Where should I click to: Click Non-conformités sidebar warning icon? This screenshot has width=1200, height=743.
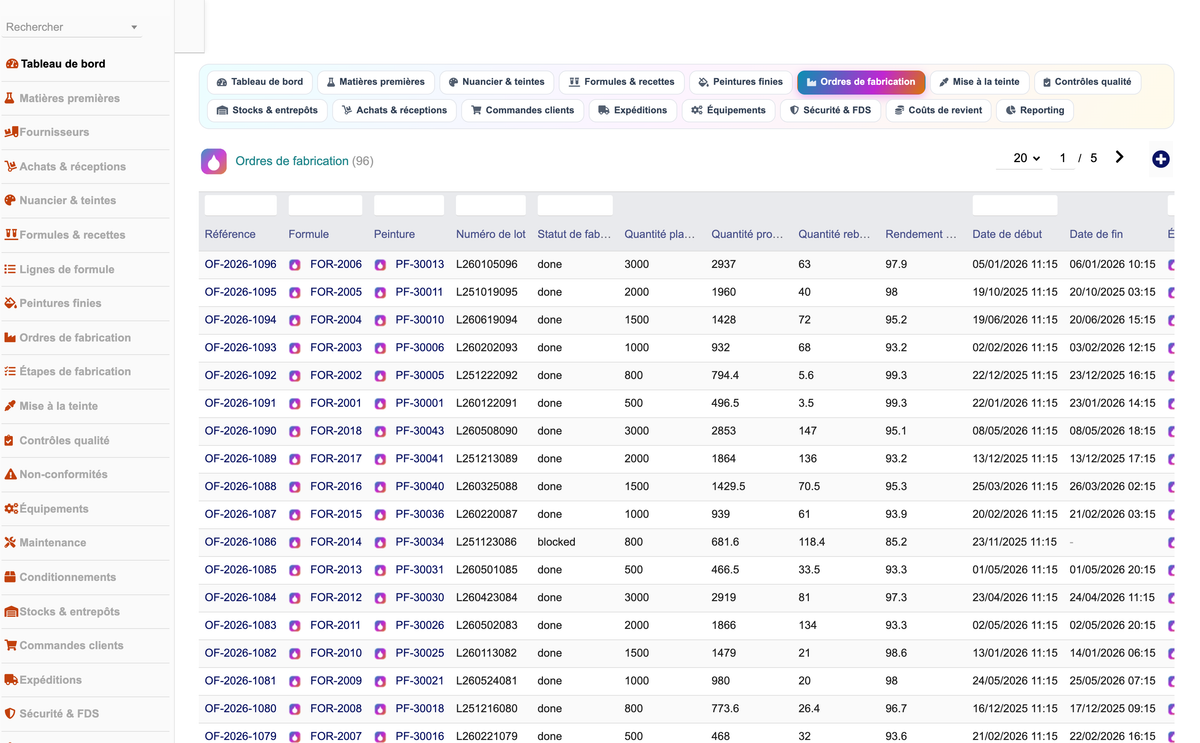[x=11, y=474]
